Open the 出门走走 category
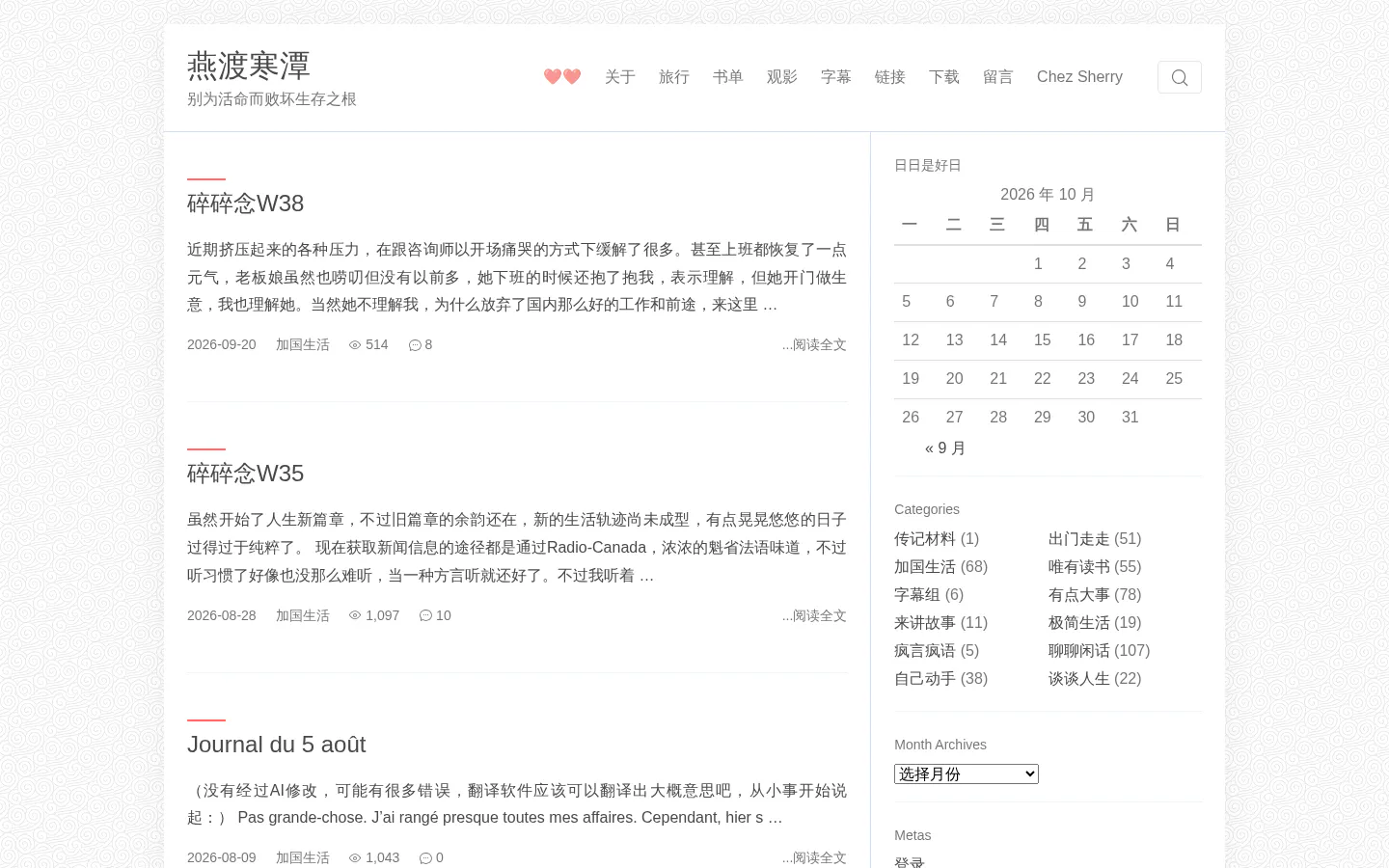 (x=1079, y=539)
